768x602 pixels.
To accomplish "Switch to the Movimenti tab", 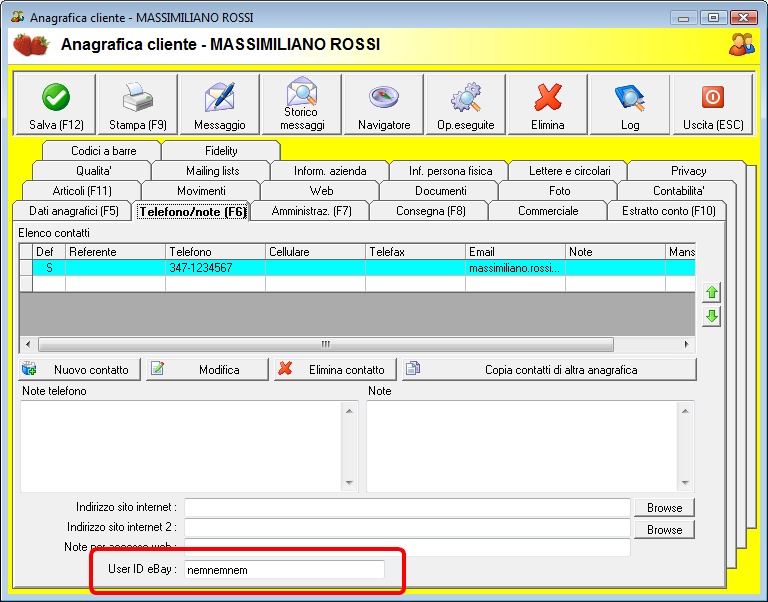I will (201, 191).
